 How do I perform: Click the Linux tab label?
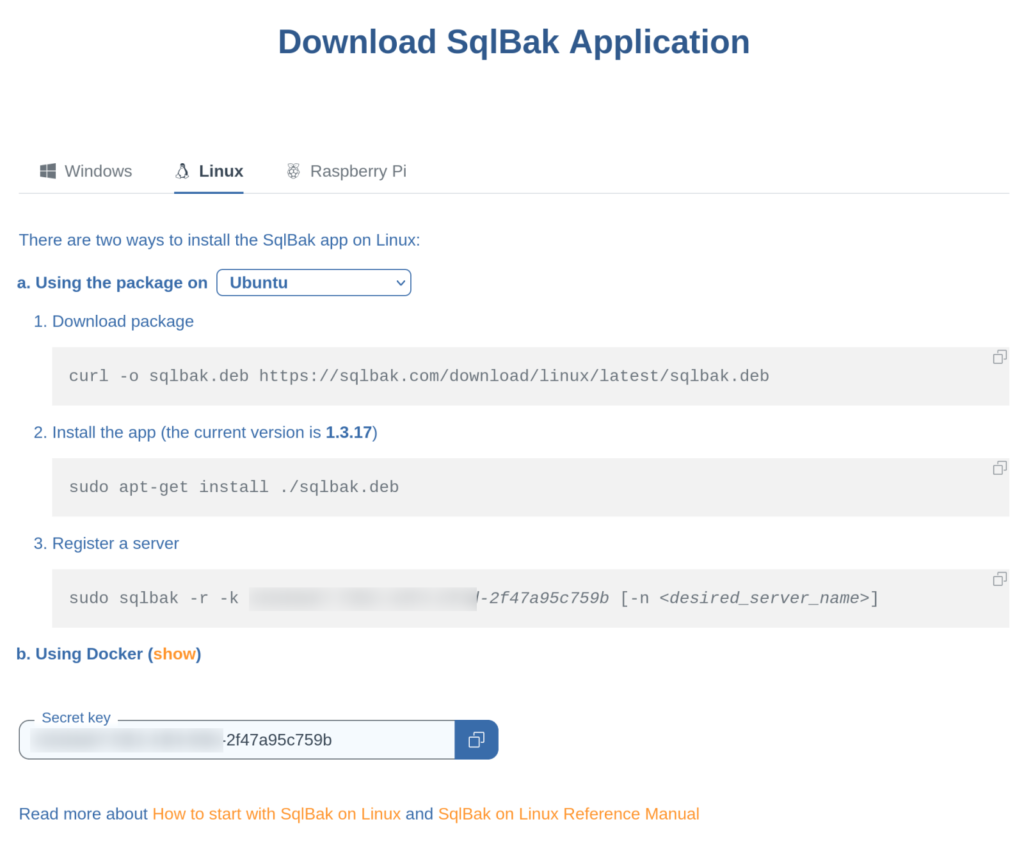(220, 171)
